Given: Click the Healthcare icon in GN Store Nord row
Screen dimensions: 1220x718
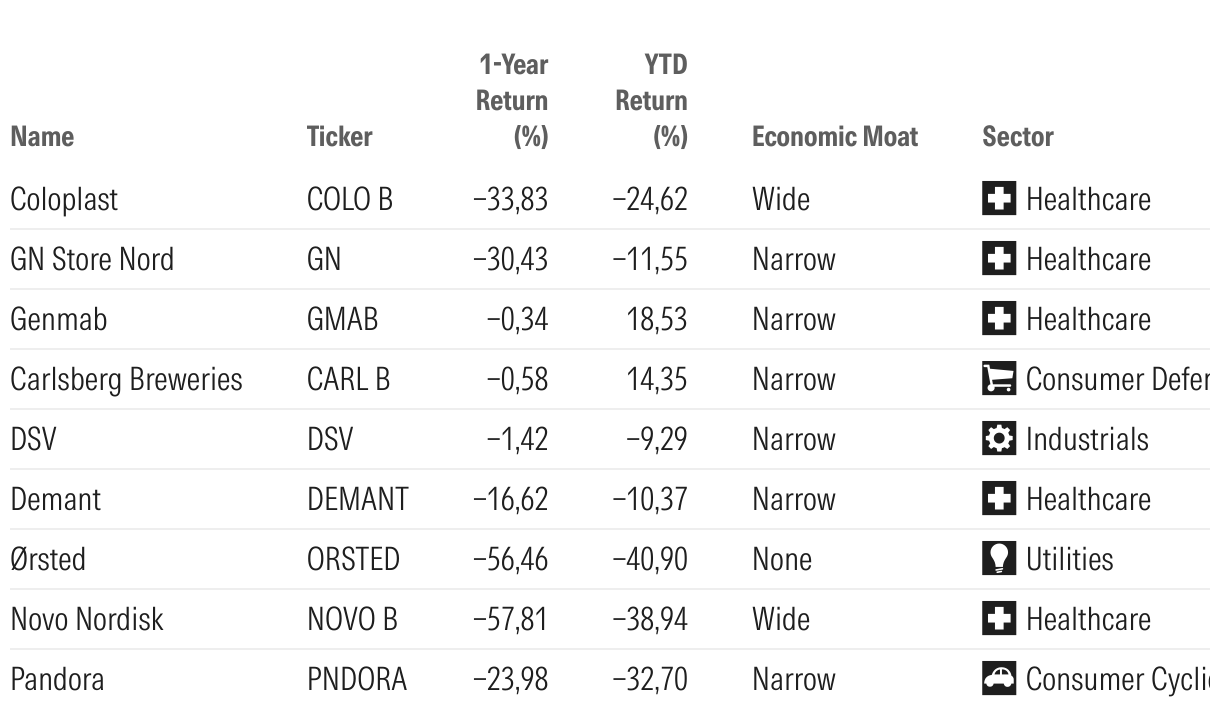Looking at the screenshot, I should 998,259.
